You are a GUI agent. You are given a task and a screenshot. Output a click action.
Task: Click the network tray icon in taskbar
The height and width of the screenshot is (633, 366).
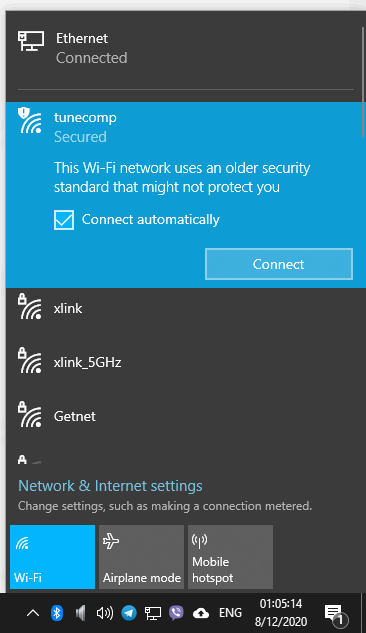(153, 613)
